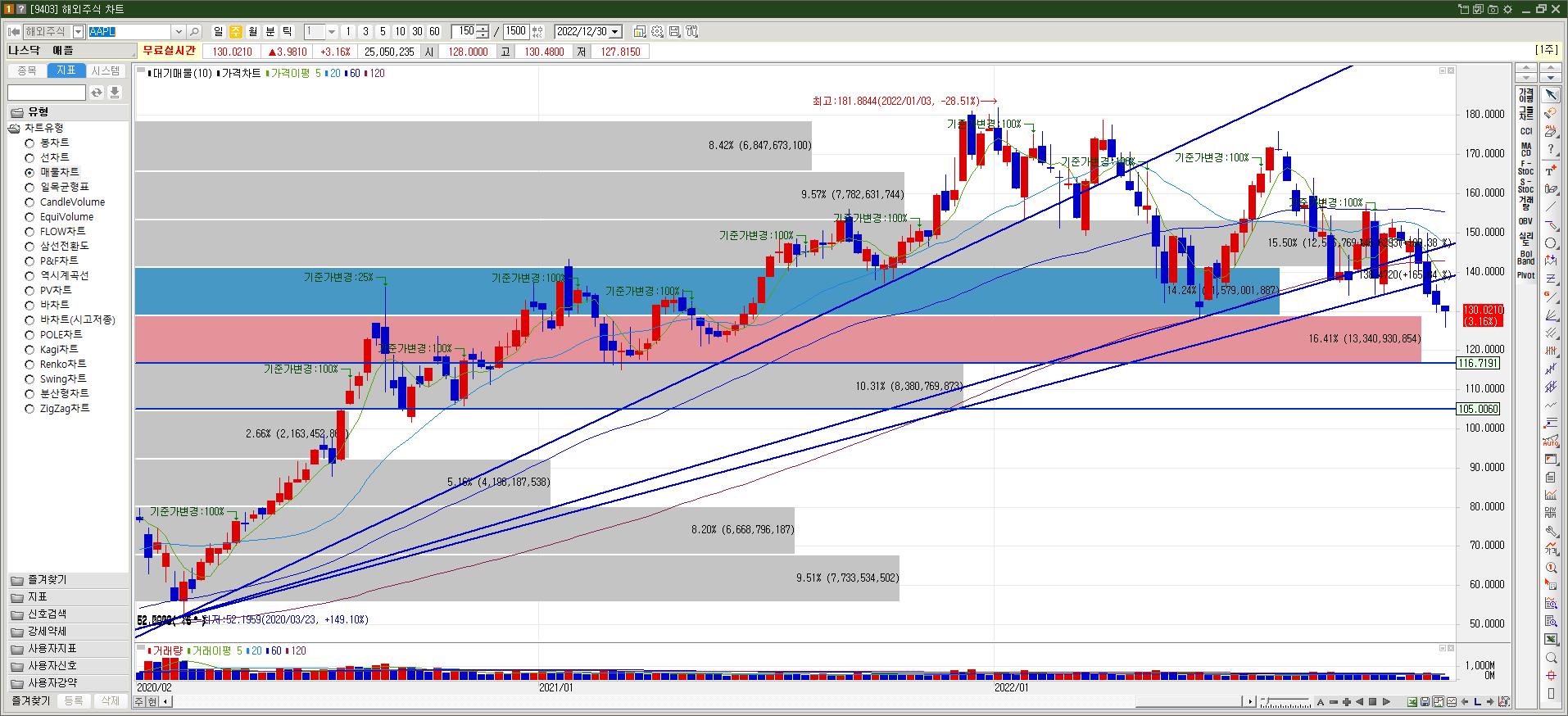The width and height of the screenshot is (1568, 716).
Task: Pick the circle drawing tool
Action: [1550, 244]
